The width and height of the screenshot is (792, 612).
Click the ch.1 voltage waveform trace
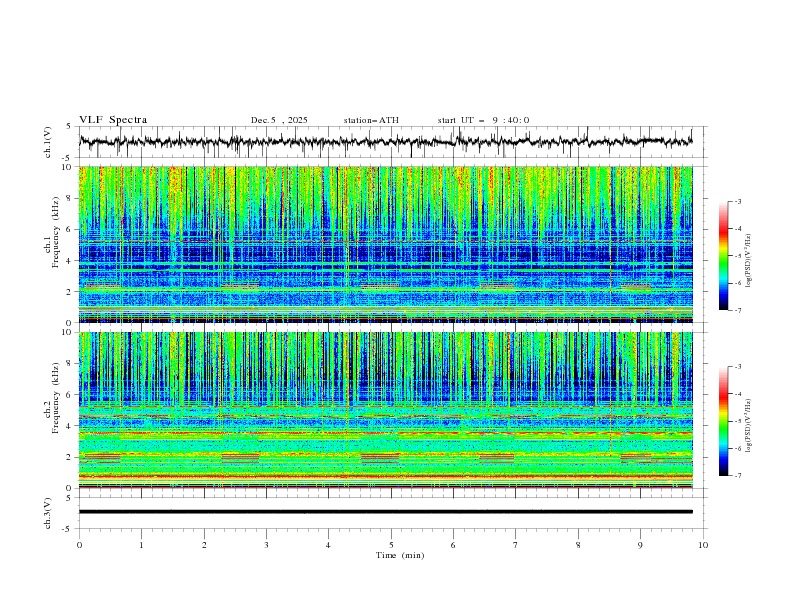click(x=390, y=142)
